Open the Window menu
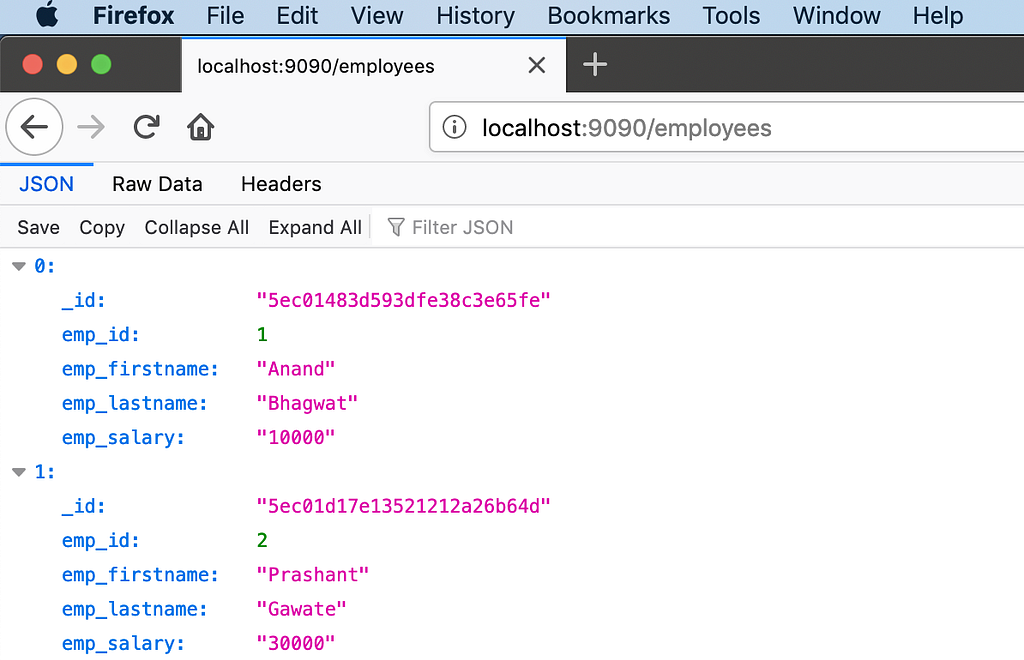Viewport: 1024px width, 660px height. [x=837, y=16]
